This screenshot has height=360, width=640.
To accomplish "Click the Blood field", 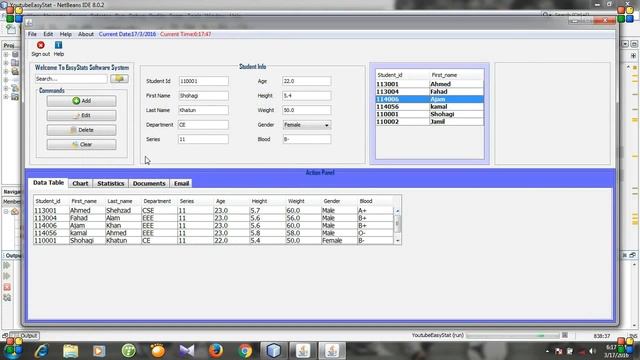I will [x=307, y=139].
